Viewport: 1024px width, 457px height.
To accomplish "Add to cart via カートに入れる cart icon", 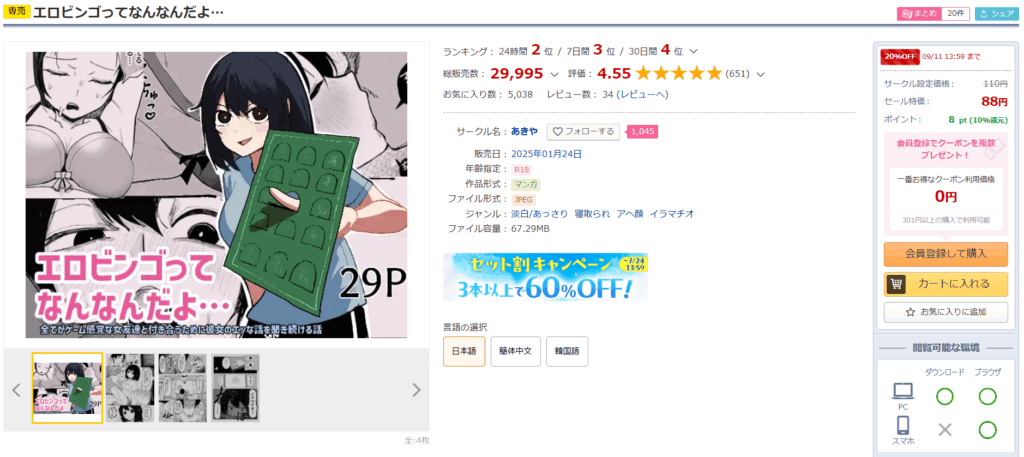I will 946,285.
